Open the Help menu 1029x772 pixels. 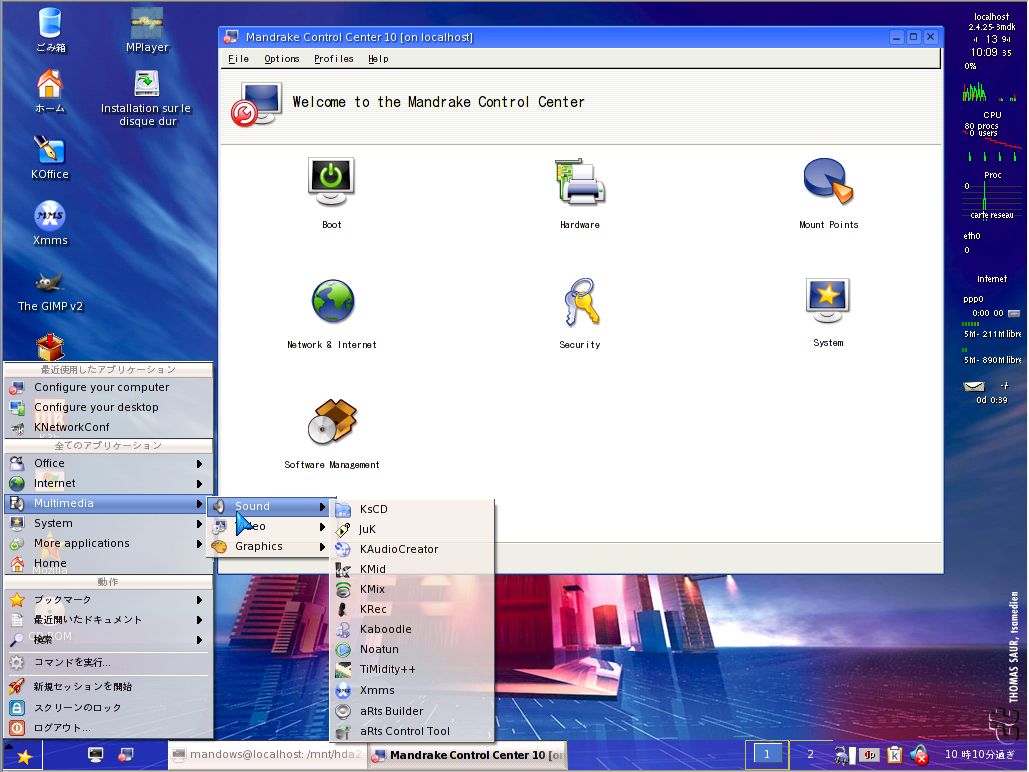(378, 58)
